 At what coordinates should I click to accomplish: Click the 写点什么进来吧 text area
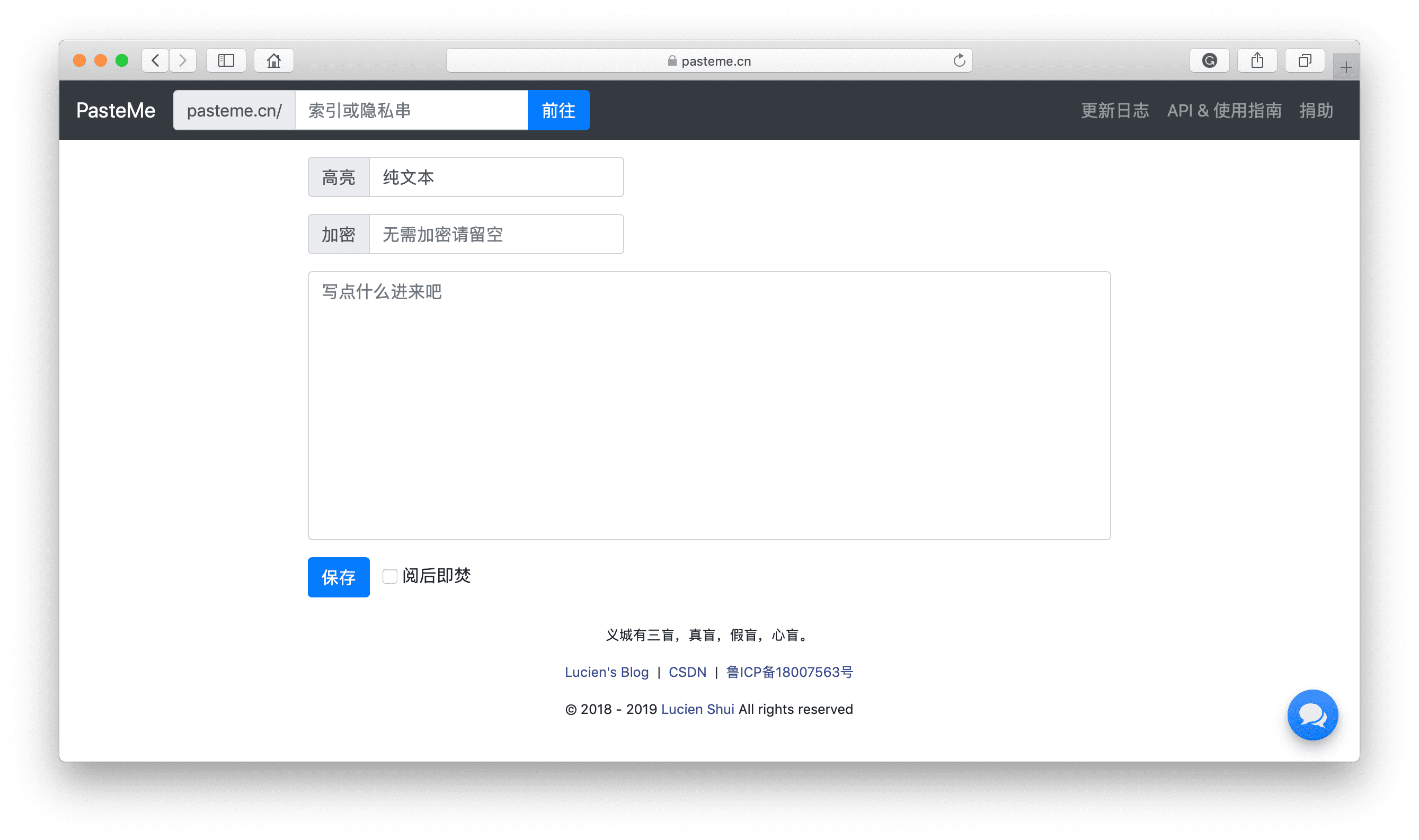pos(709,405)
